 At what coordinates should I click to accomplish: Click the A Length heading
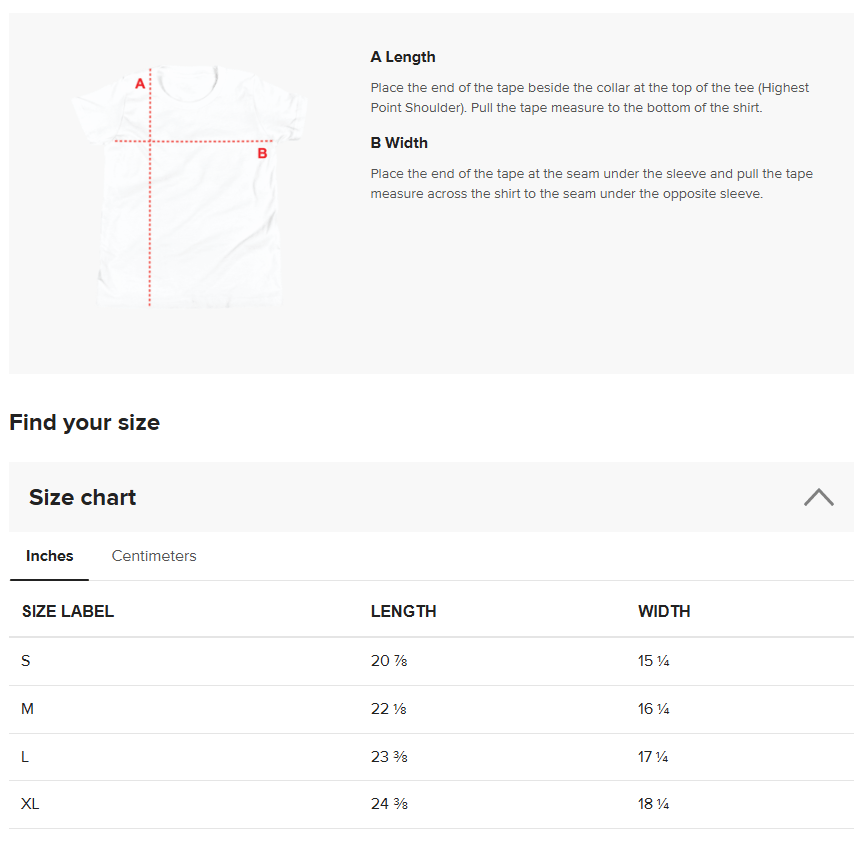tap(403, 57)
